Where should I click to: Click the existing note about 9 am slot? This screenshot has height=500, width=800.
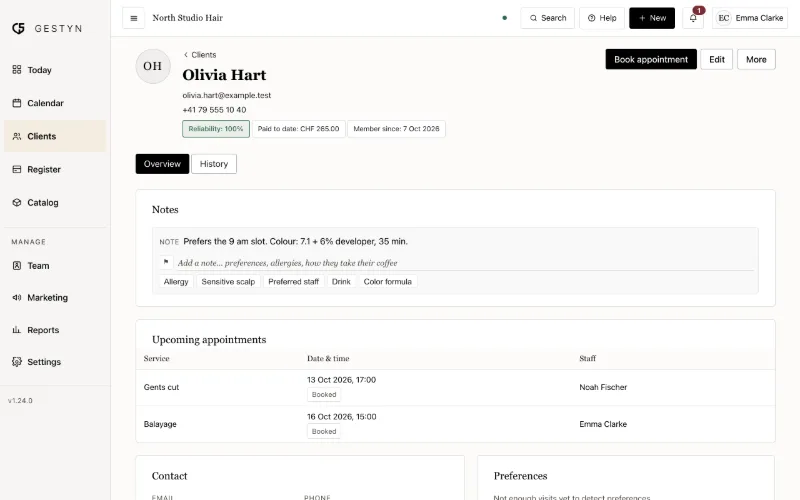pos(295,241)
